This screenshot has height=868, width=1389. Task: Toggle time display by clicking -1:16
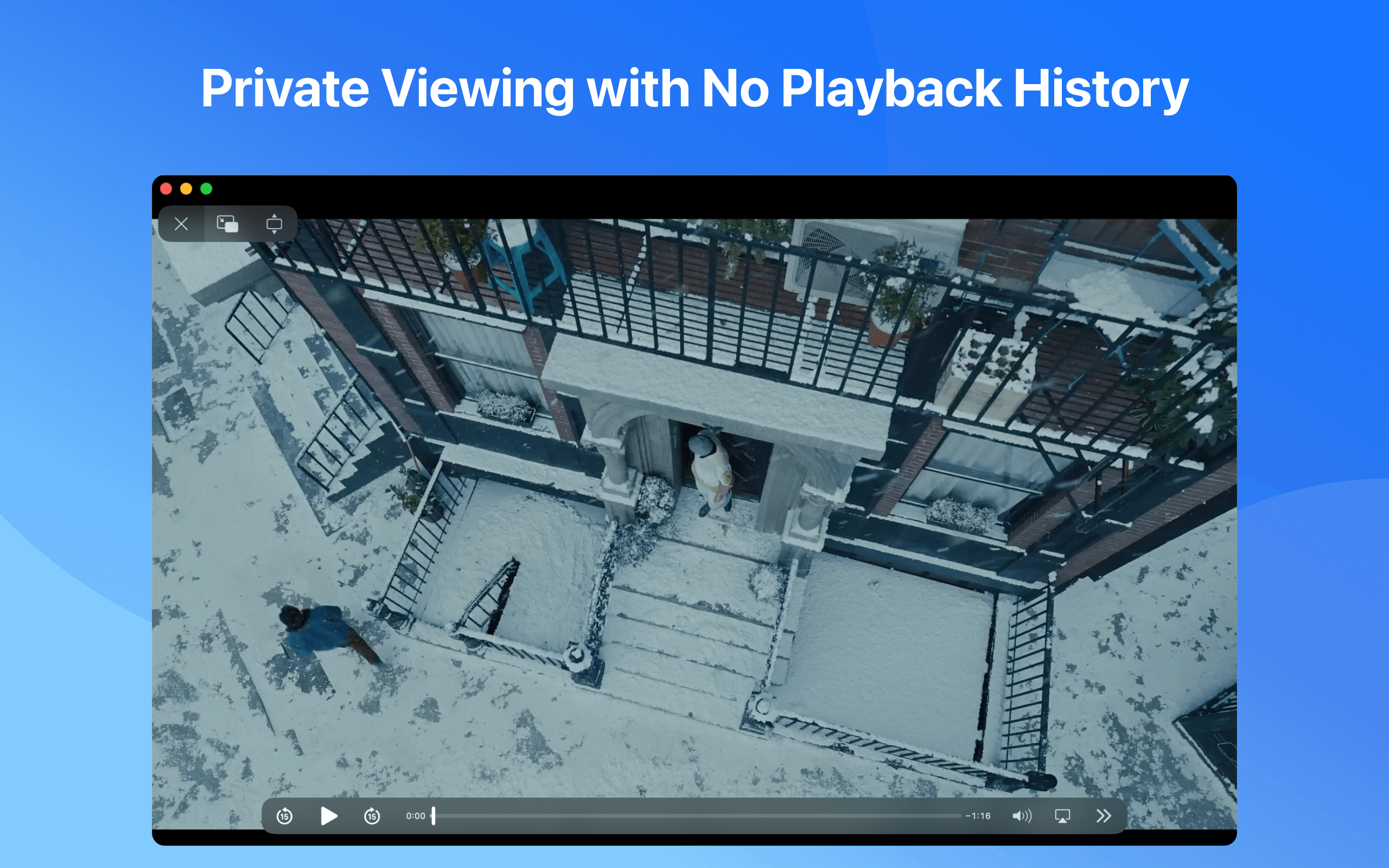(x=980, y=816)
